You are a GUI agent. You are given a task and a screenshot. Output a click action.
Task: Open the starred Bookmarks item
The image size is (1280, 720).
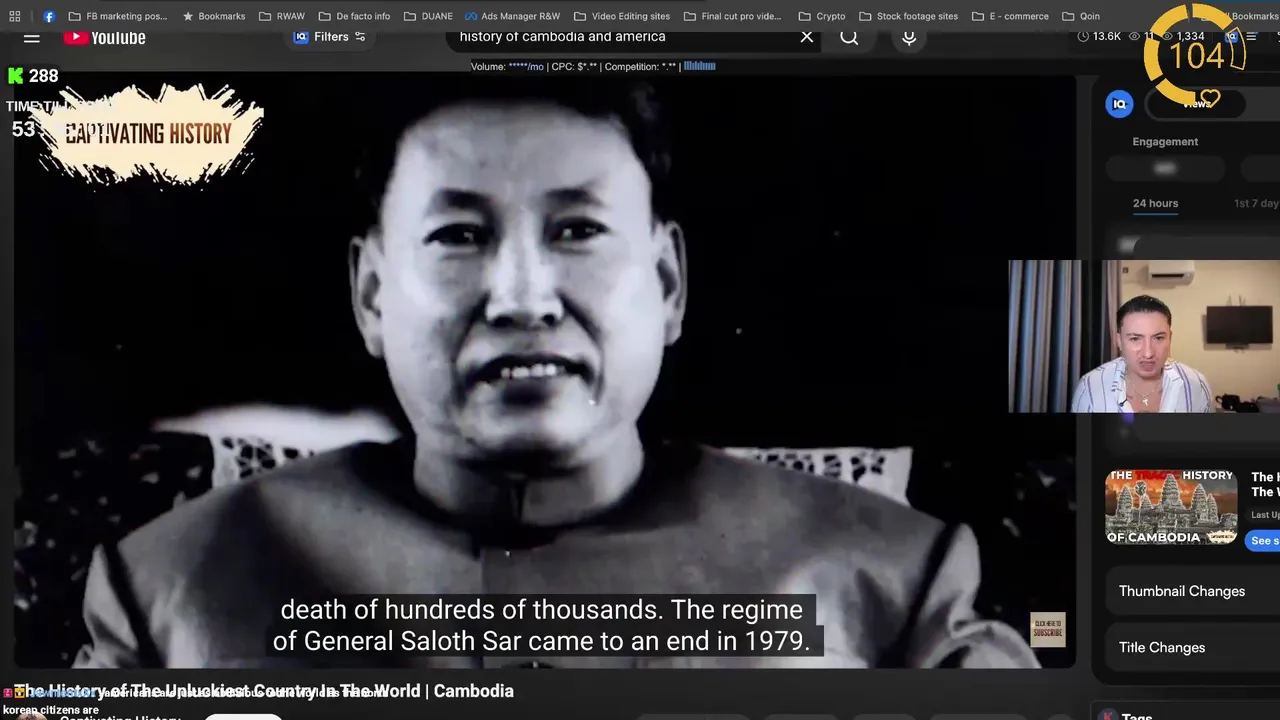214,16
